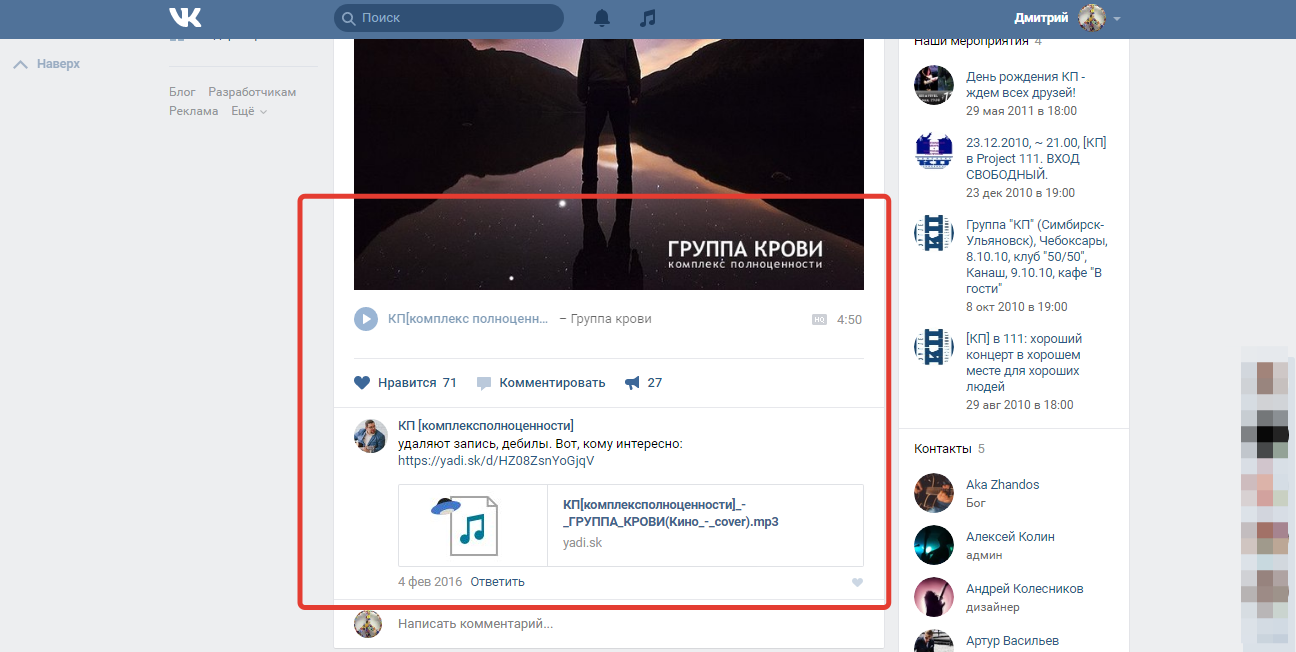Open contact Алексей Колин

click(1010, 536)
